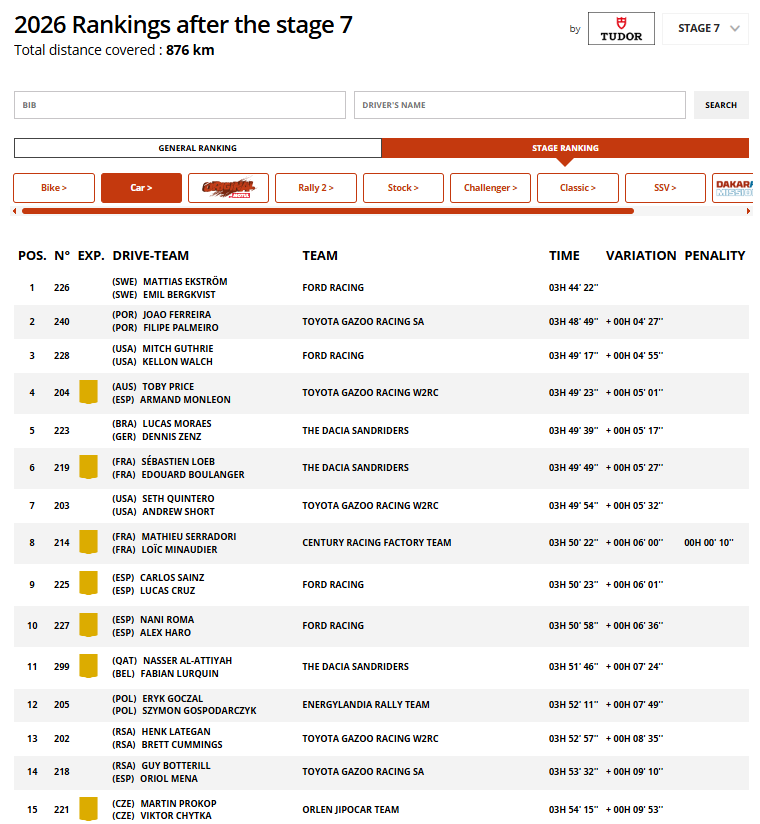The height and width of the screenshot is (824, 760).
Task: Select driver Joao Ferreira
Action: pos(177,315)
